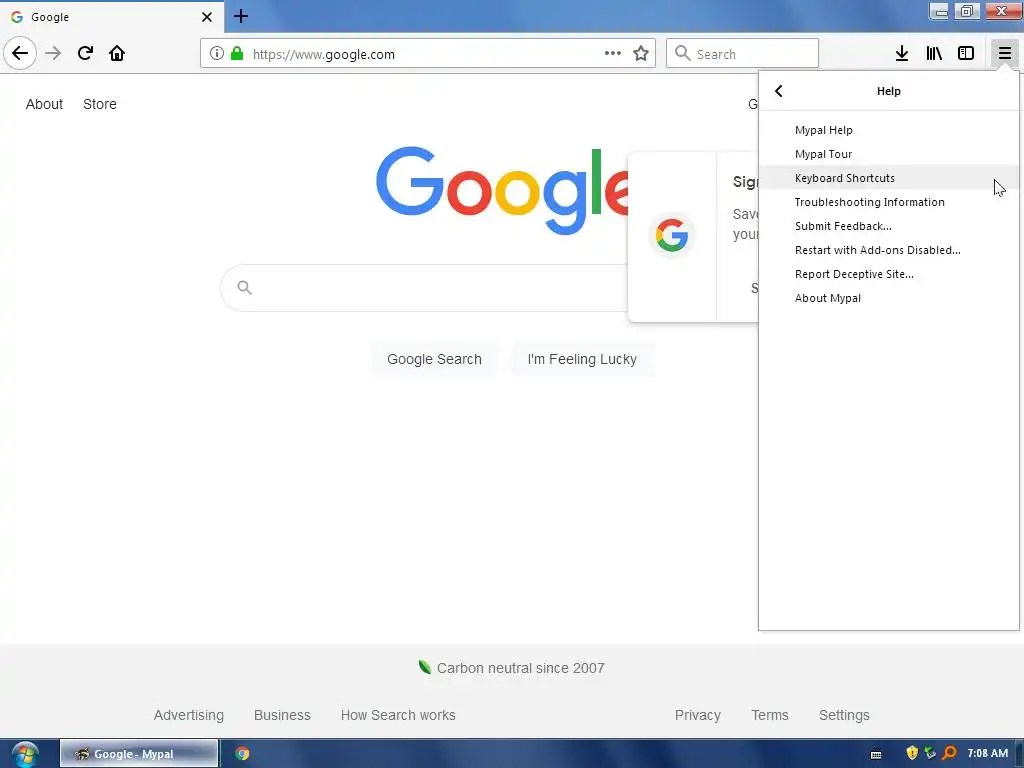
Task: Open the Privacy footer link
Action: (697, 715)
